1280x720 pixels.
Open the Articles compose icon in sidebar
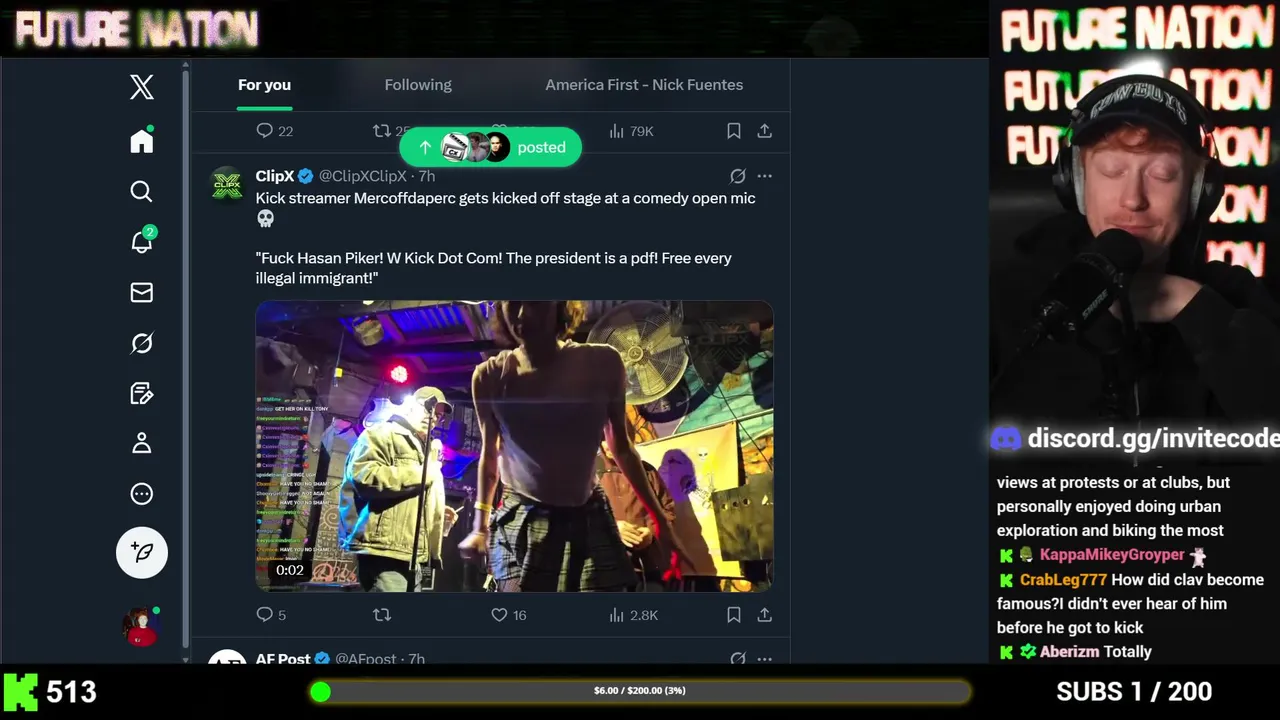pyautogui.click(x=142, y=393)
